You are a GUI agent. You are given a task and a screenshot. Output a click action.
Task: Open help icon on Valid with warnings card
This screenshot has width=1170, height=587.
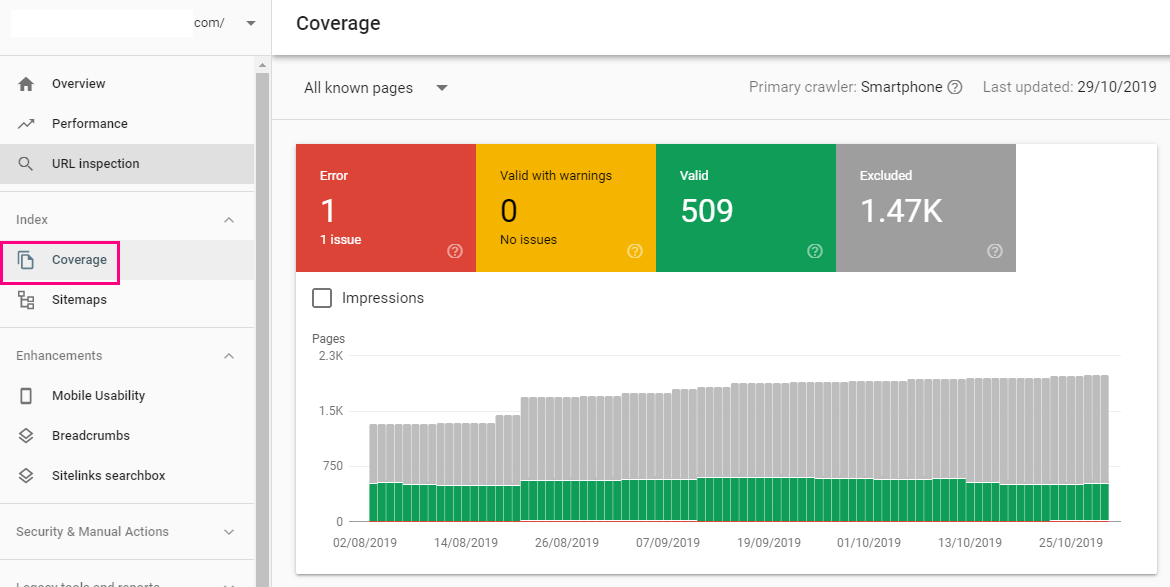coord(635,251)
